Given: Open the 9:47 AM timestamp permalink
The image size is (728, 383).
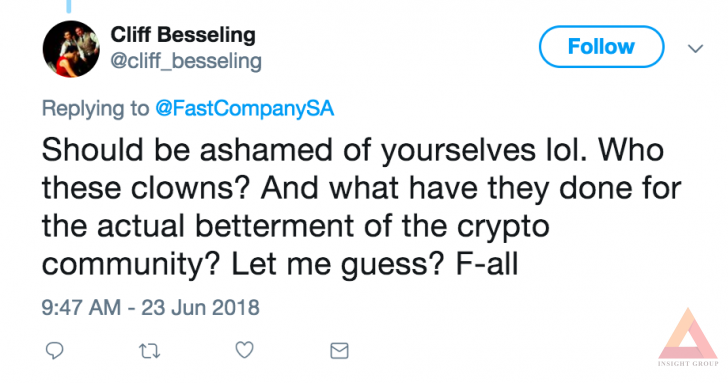Looking at the screenshot, I should pos(81,308).
